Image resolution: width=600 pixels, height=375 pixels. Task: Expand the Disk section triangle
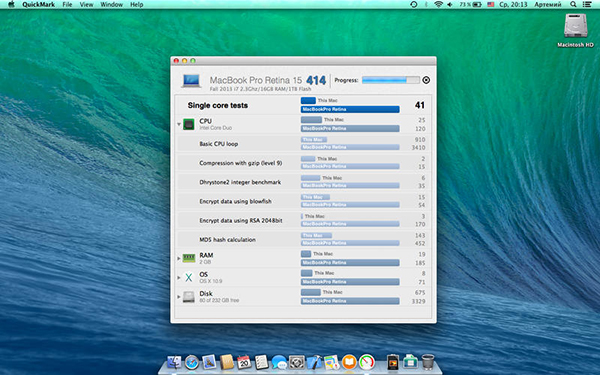[x=179, y=297]
